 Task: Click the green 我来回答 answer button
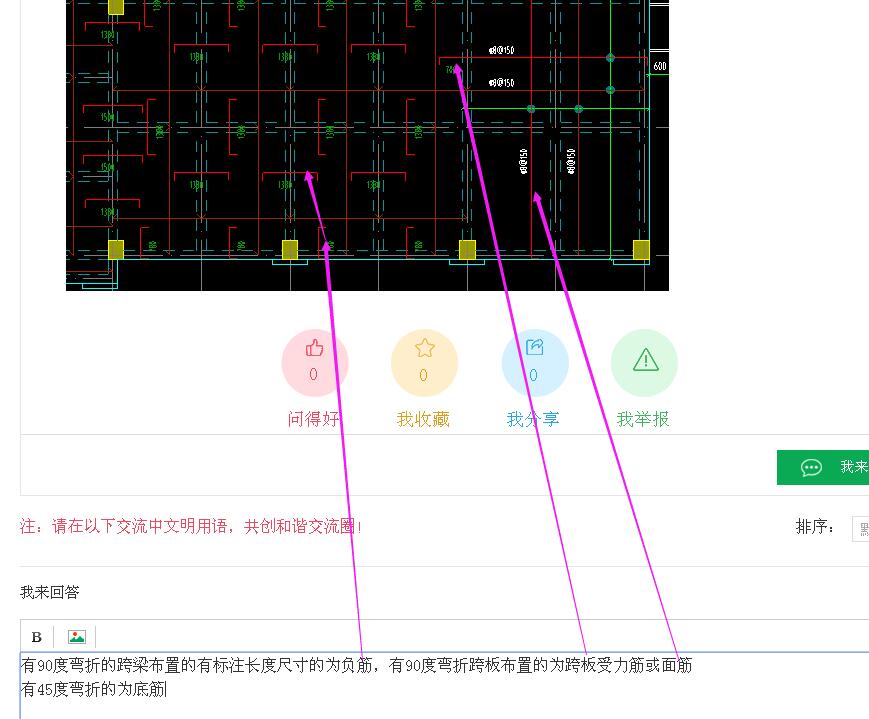830,467
